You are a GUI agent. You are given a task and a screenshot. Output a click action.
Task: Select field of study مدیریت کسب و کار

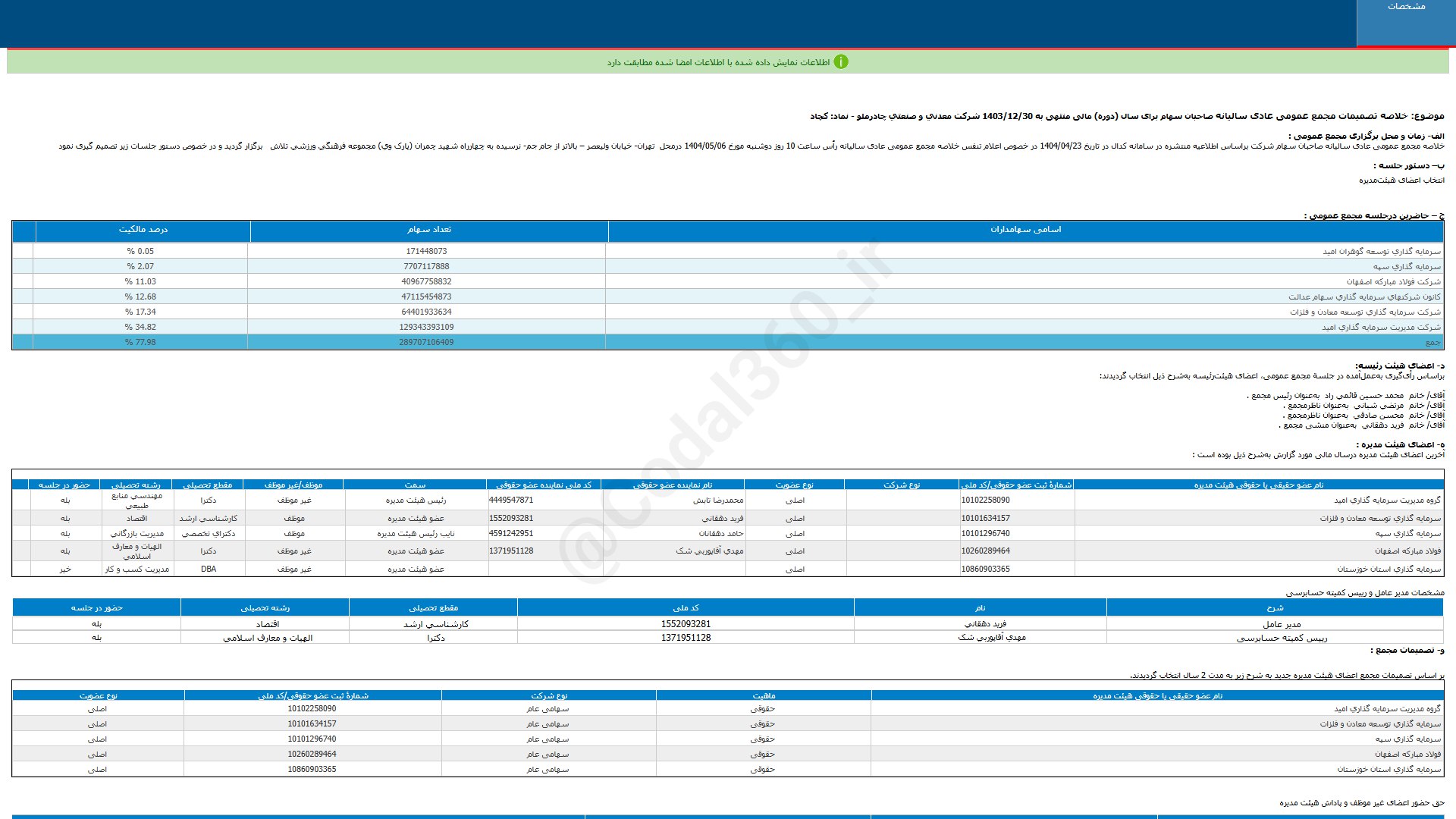(x=137, y=569)
